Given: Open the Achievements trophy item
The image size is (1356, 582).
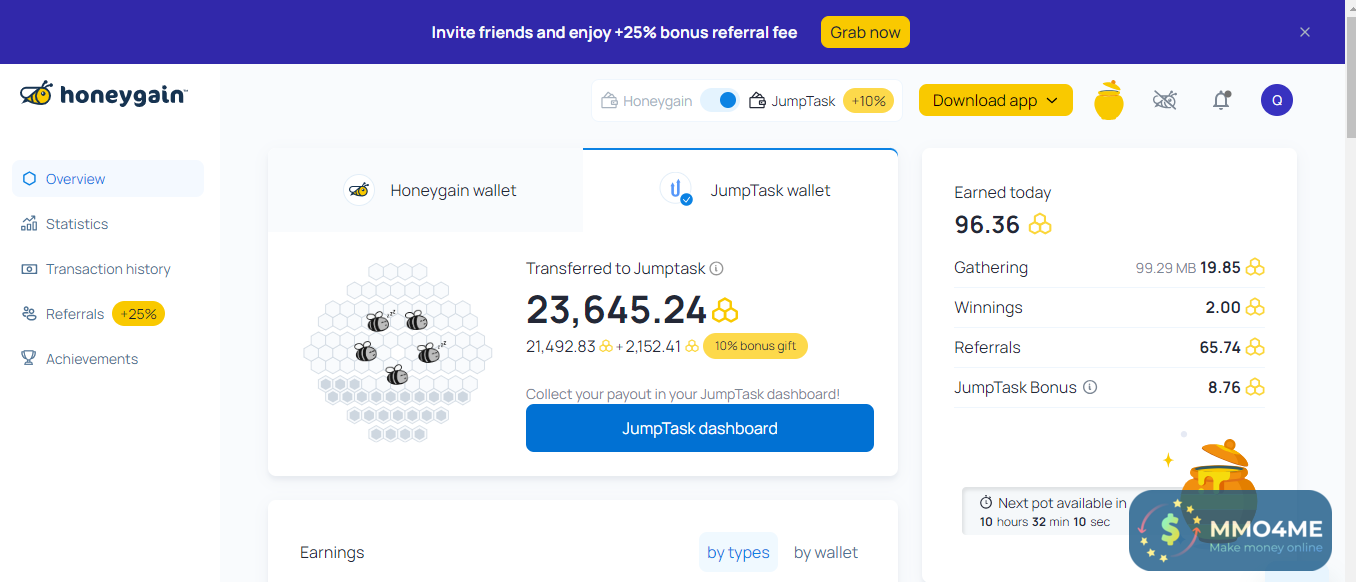Looking at the screenshot, I should click(92, 359).
